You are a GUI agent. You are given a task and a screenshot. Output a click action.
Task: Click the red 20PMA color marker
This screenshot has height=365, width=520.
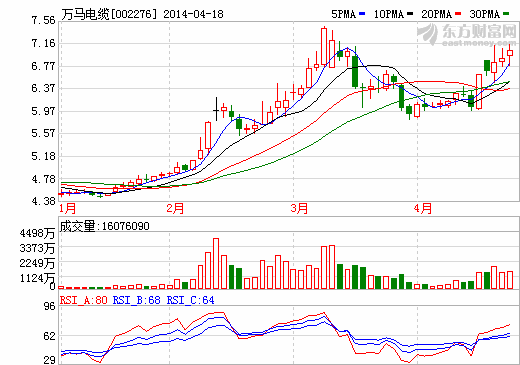458,14
